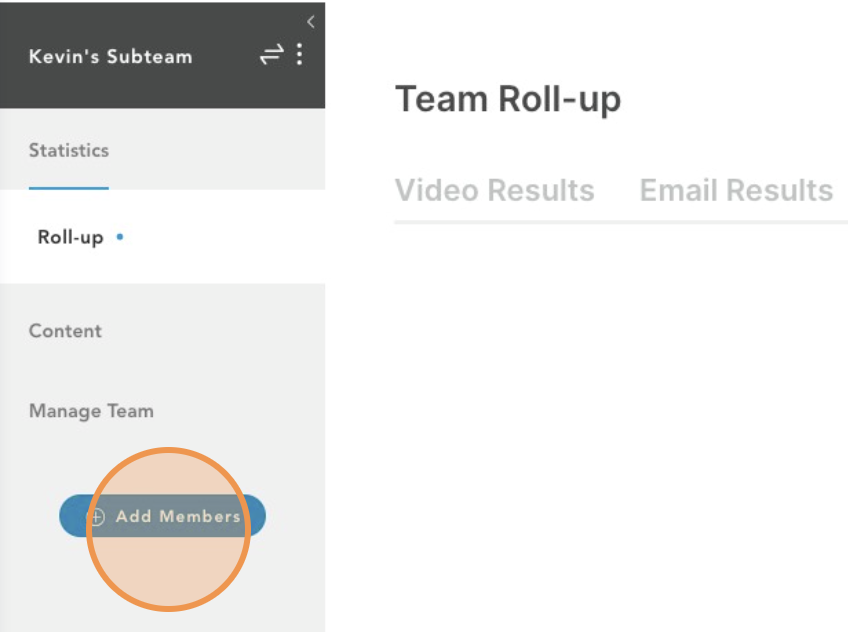Click the divider line under result tabs

coord(621,222)
